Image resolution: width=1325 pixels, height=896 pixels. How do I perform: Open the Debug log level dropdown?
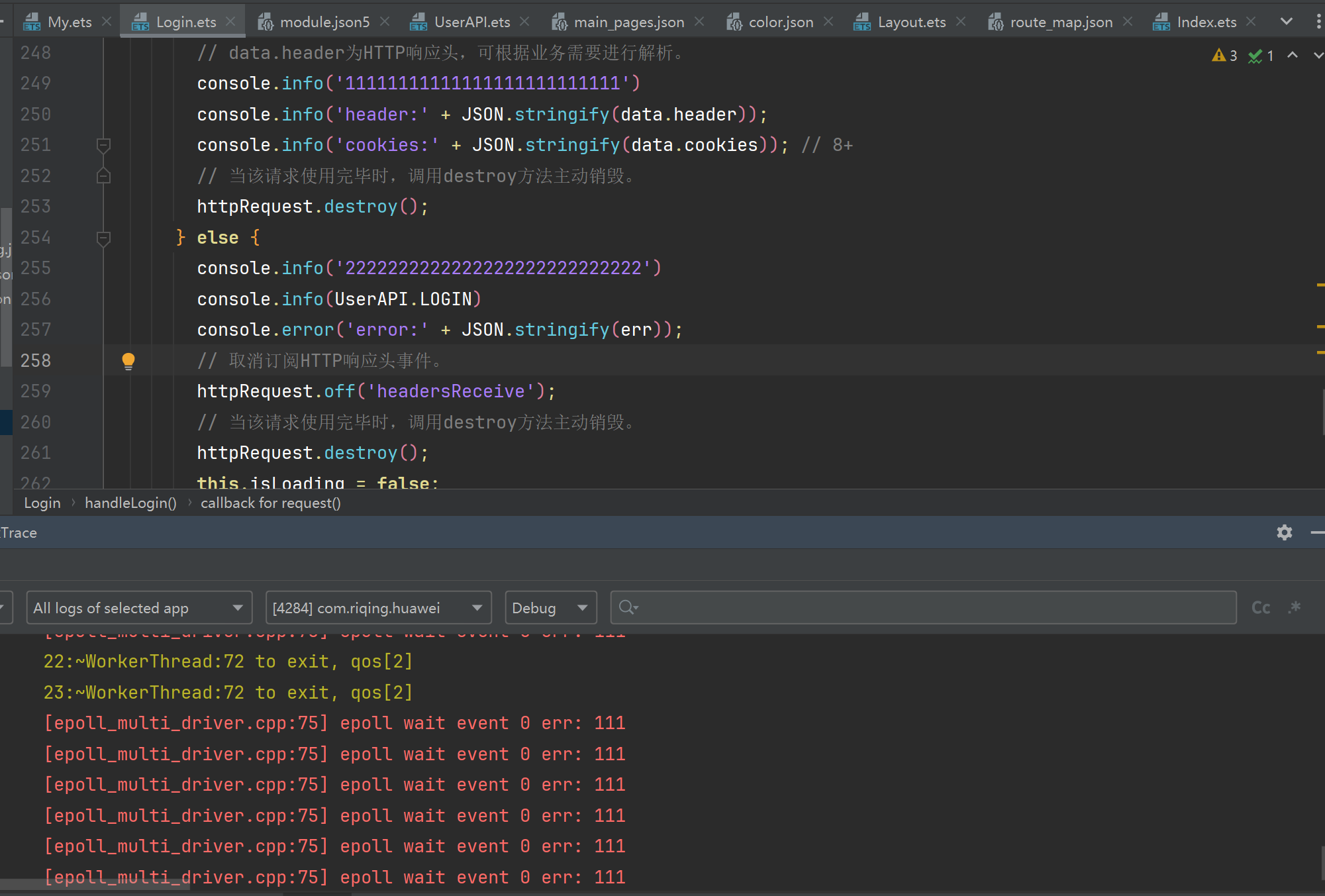click(550, 608)
